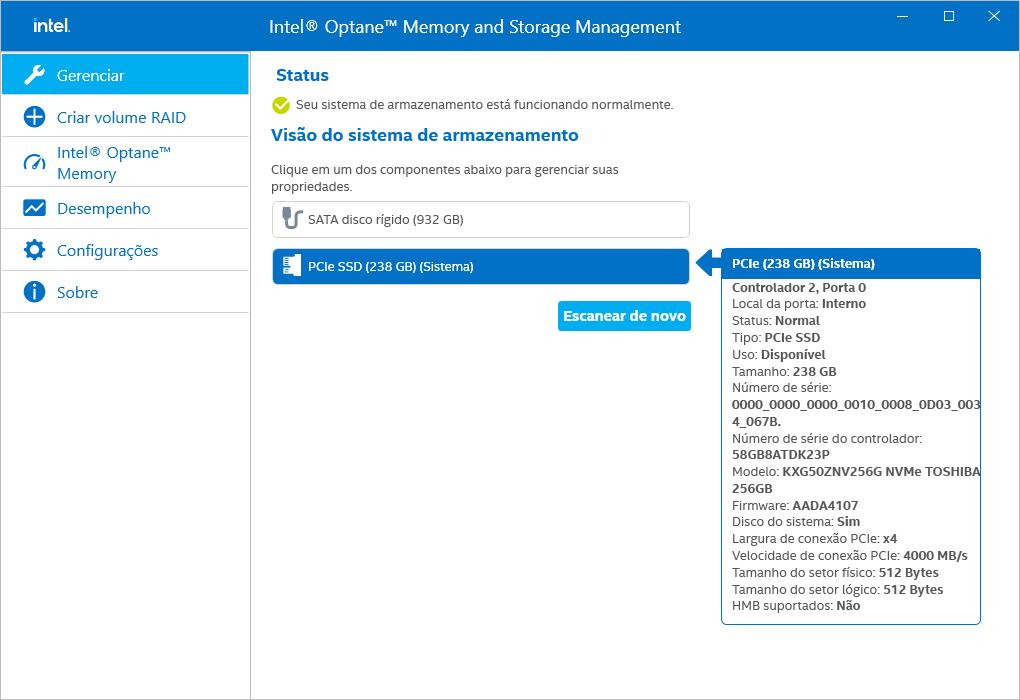Minimize the Intel Optane window
This screenshot has height=700, width=1020.
[x=902, y=16]
